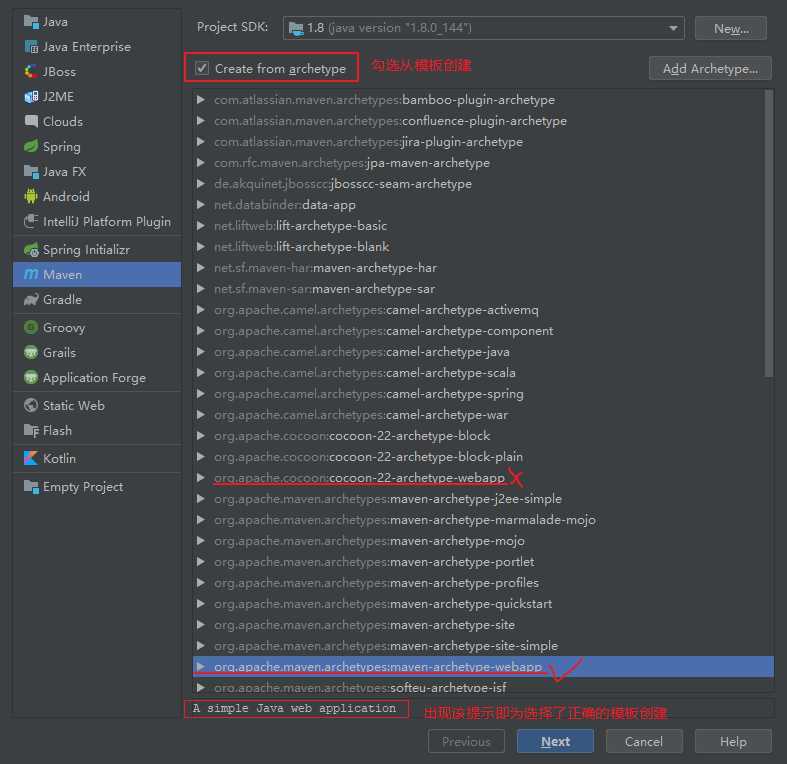Select lift-archetype-basic row
This screenshot has width=787, height=764.
click(483, 226)
